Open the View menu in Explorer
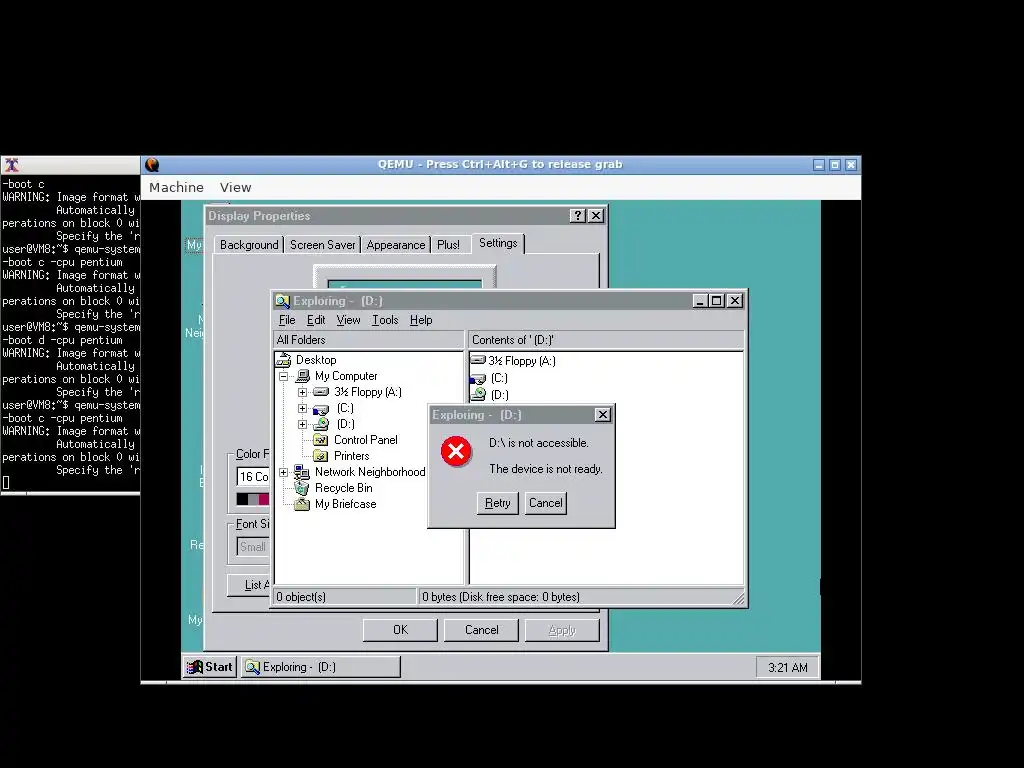Screen dimensions: 1024x768 pos(348,320)
